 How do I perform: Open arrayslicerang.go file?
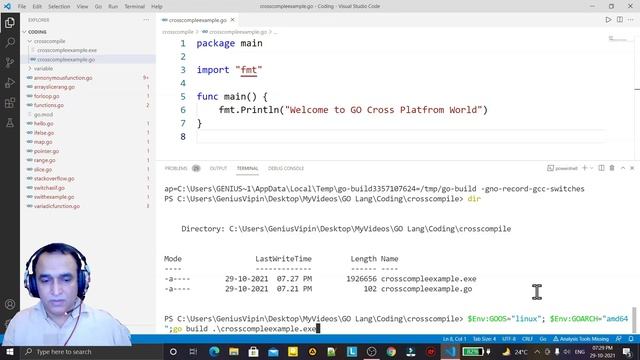[x=54, y=87]
